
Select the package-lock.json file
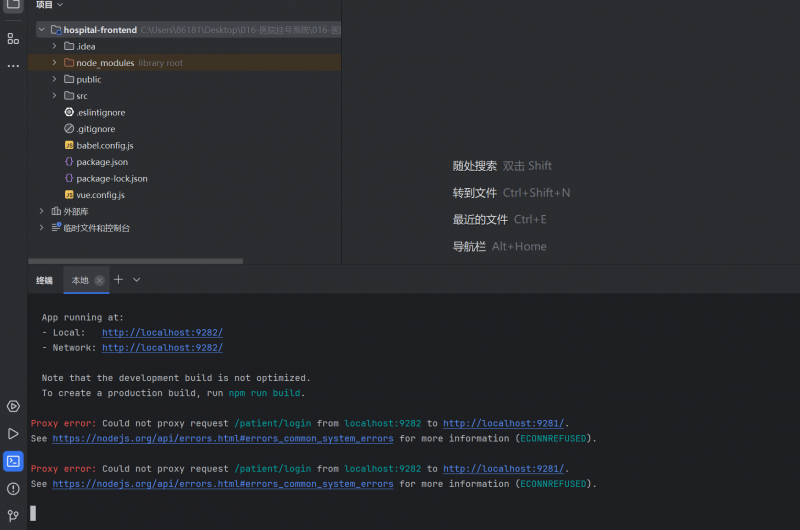pyautogui.click(x=112, y=179)
